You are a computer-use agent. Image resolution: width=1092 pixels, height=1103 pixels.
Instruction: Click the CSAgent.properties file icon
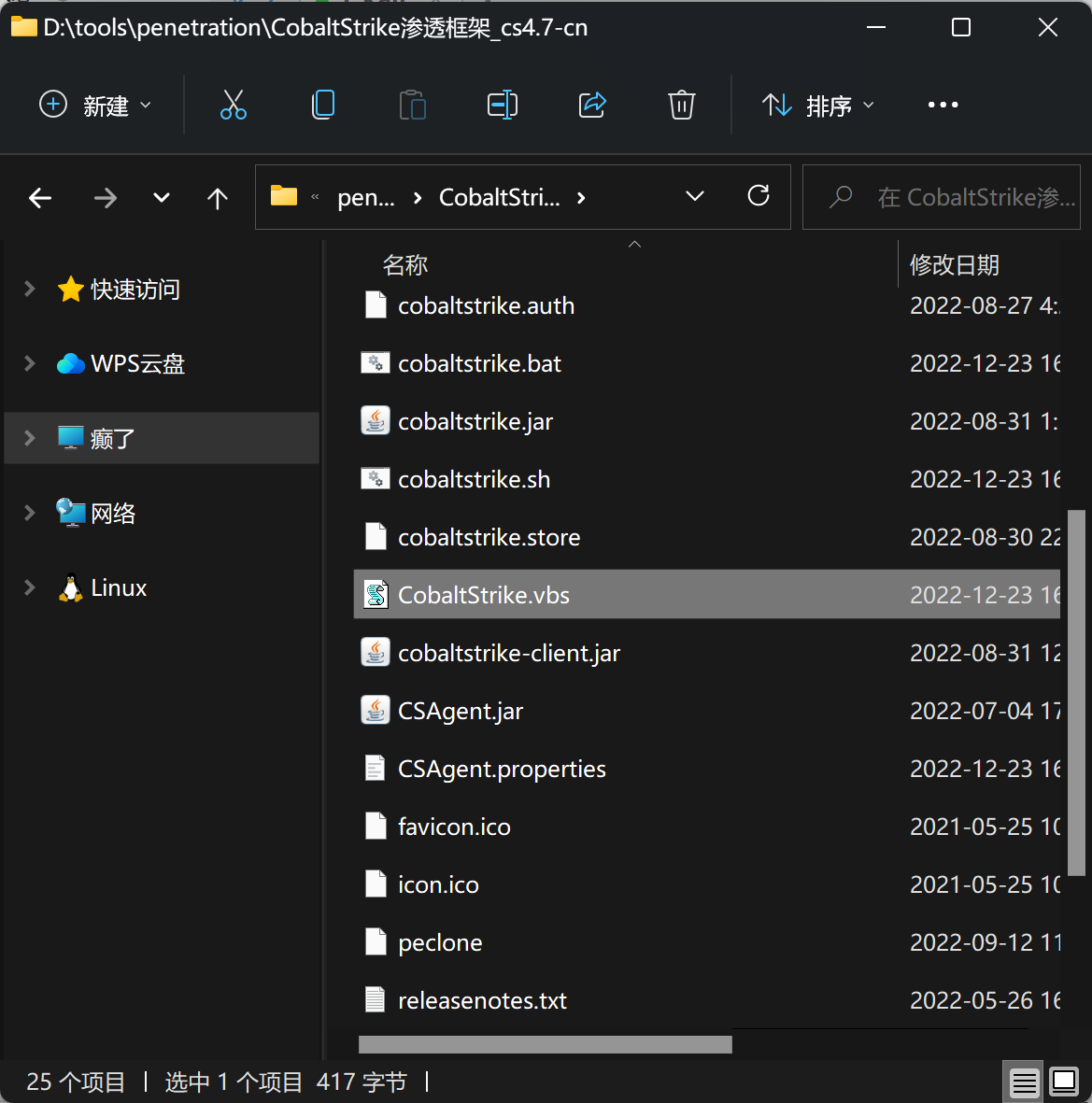click(x=375, y=768)
